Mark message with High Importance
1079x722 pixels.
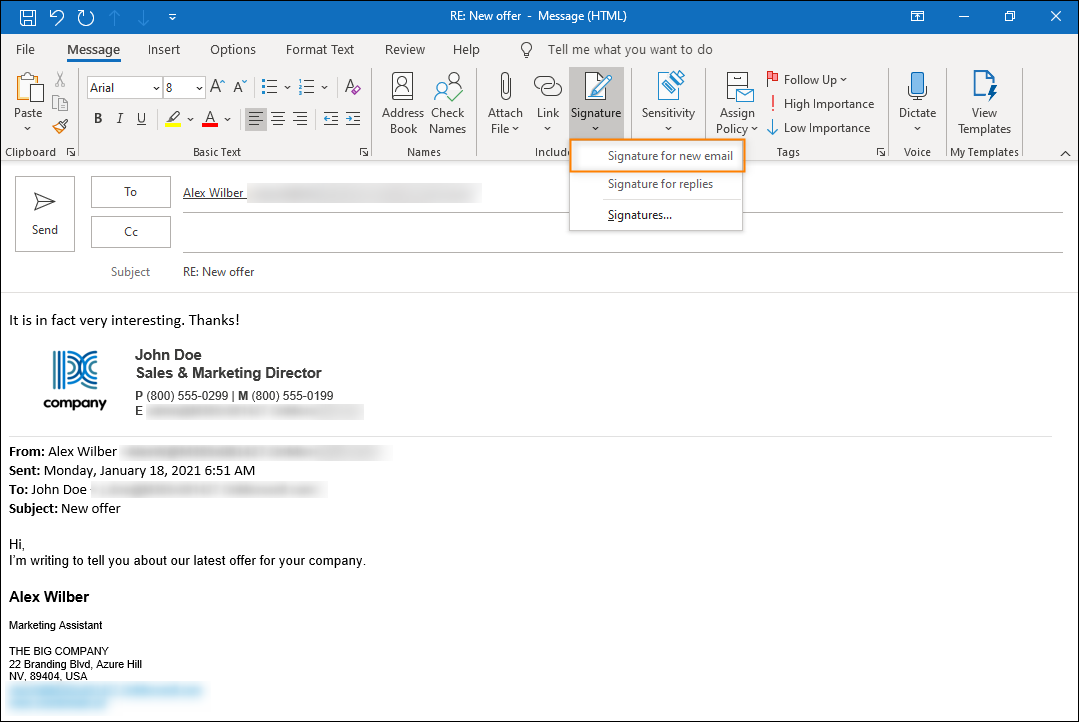click(822, 103)
